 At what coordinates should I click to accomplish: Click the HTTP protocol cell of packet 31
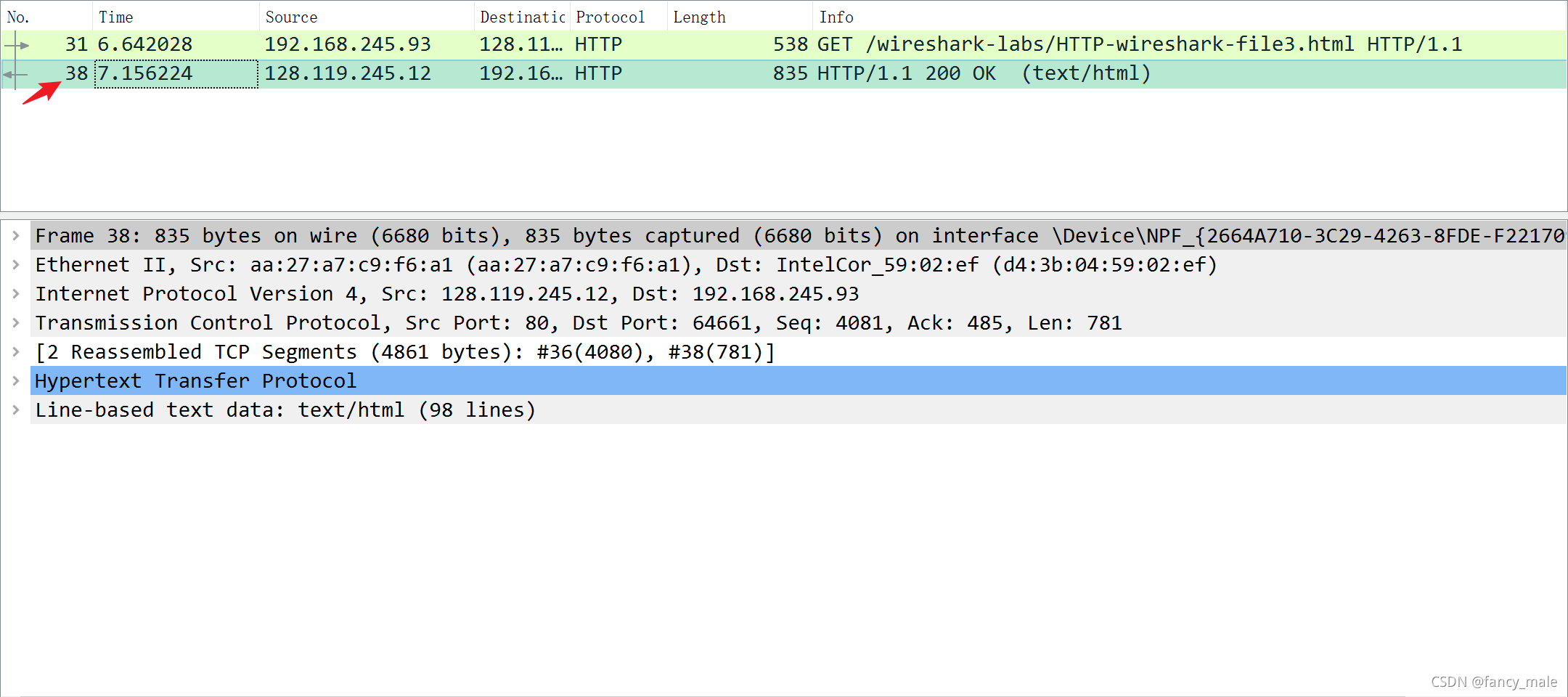[x=598, y=45]
